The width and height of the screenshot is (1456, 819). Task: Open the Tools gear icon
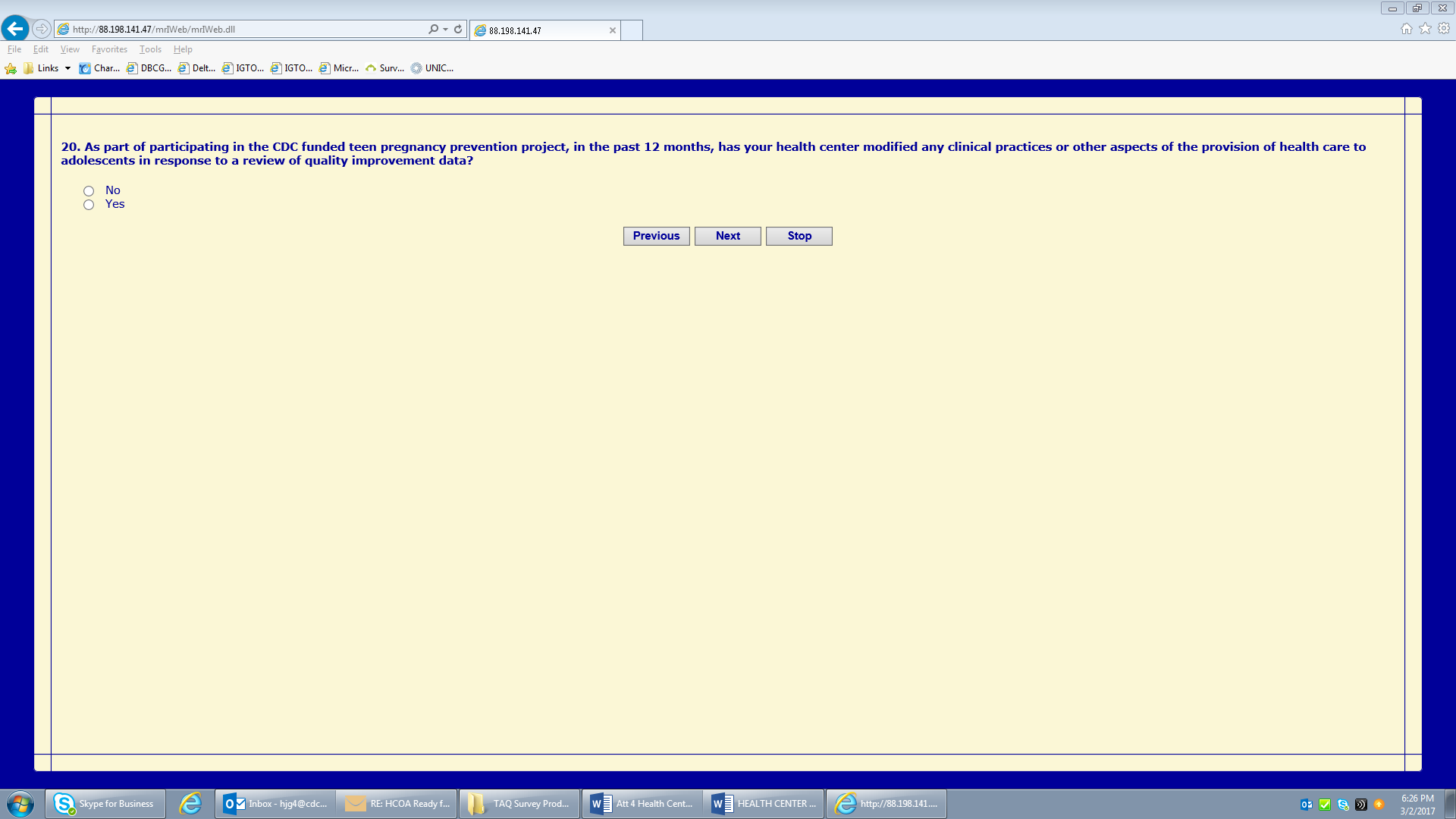pos(1444,29)
